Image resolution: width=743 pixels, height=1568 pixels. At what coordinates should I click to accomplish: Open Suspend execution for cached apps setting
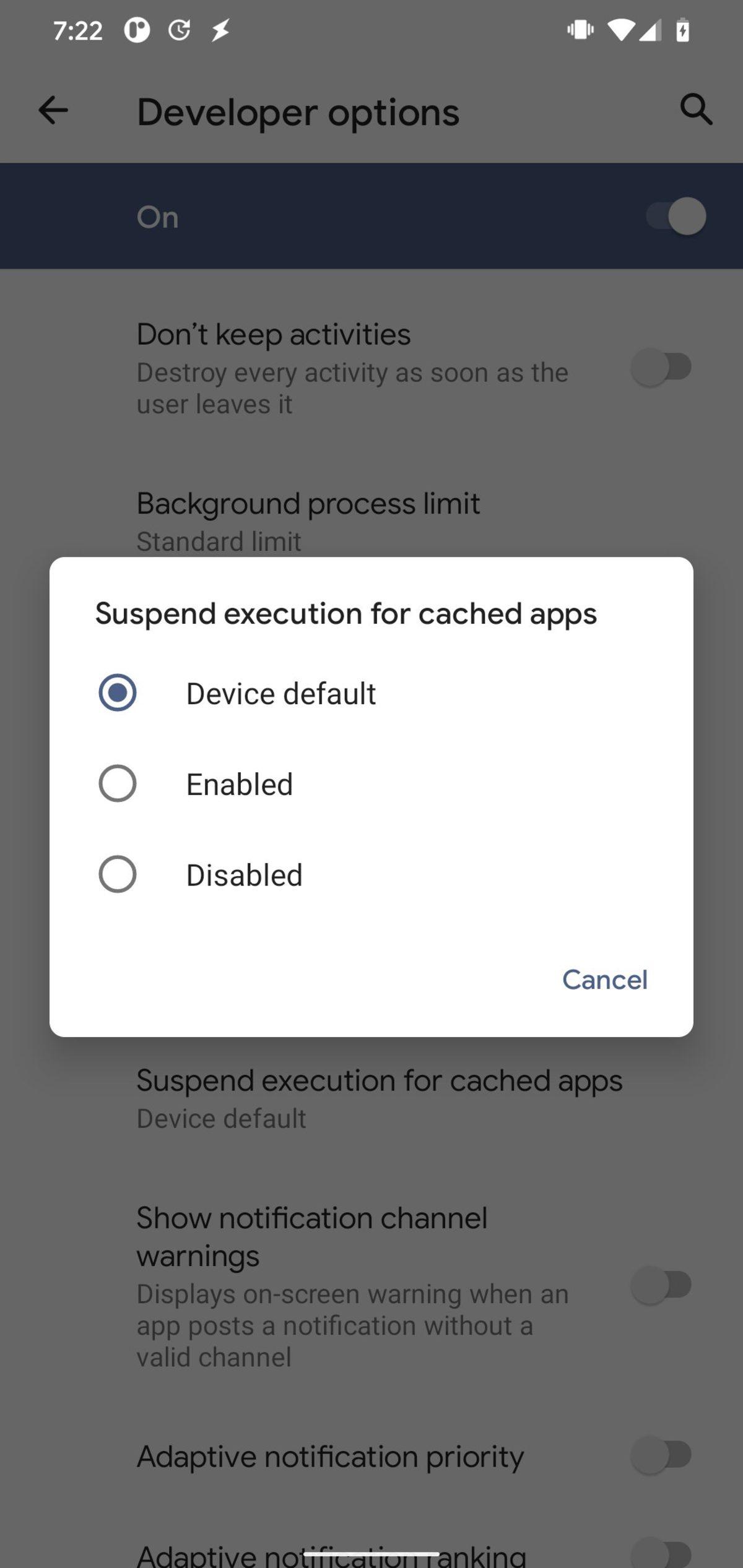[x=379, y=1098]
